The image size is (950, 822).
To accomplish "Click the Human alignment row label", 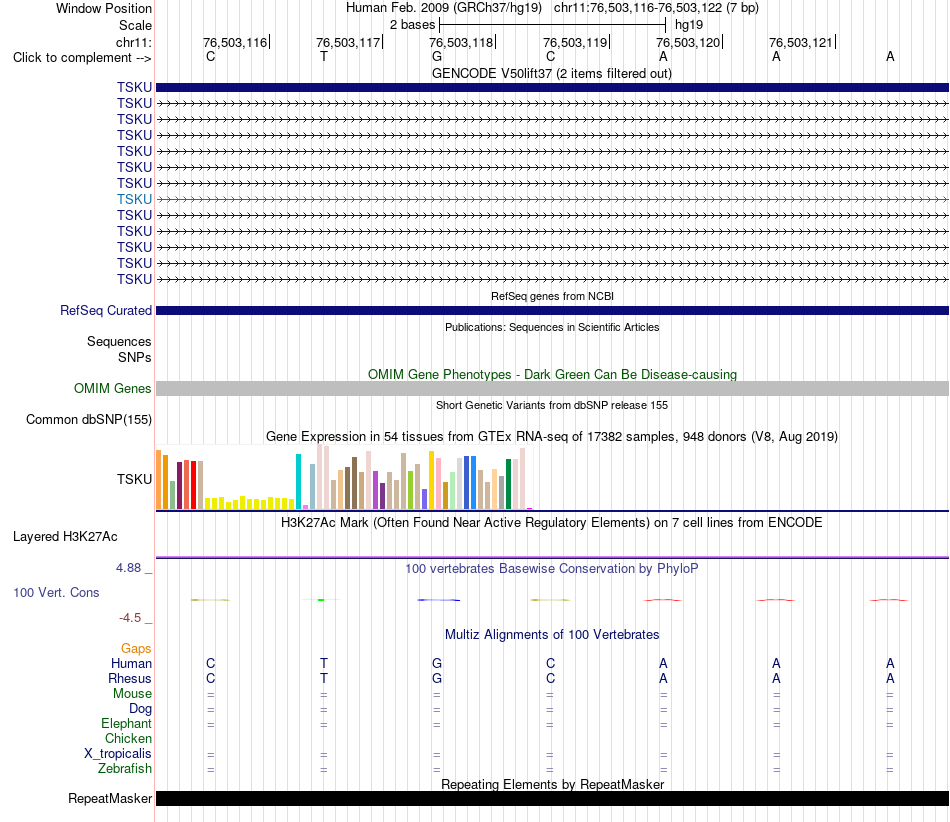I will pyautogui.click(x=131, y=663).
